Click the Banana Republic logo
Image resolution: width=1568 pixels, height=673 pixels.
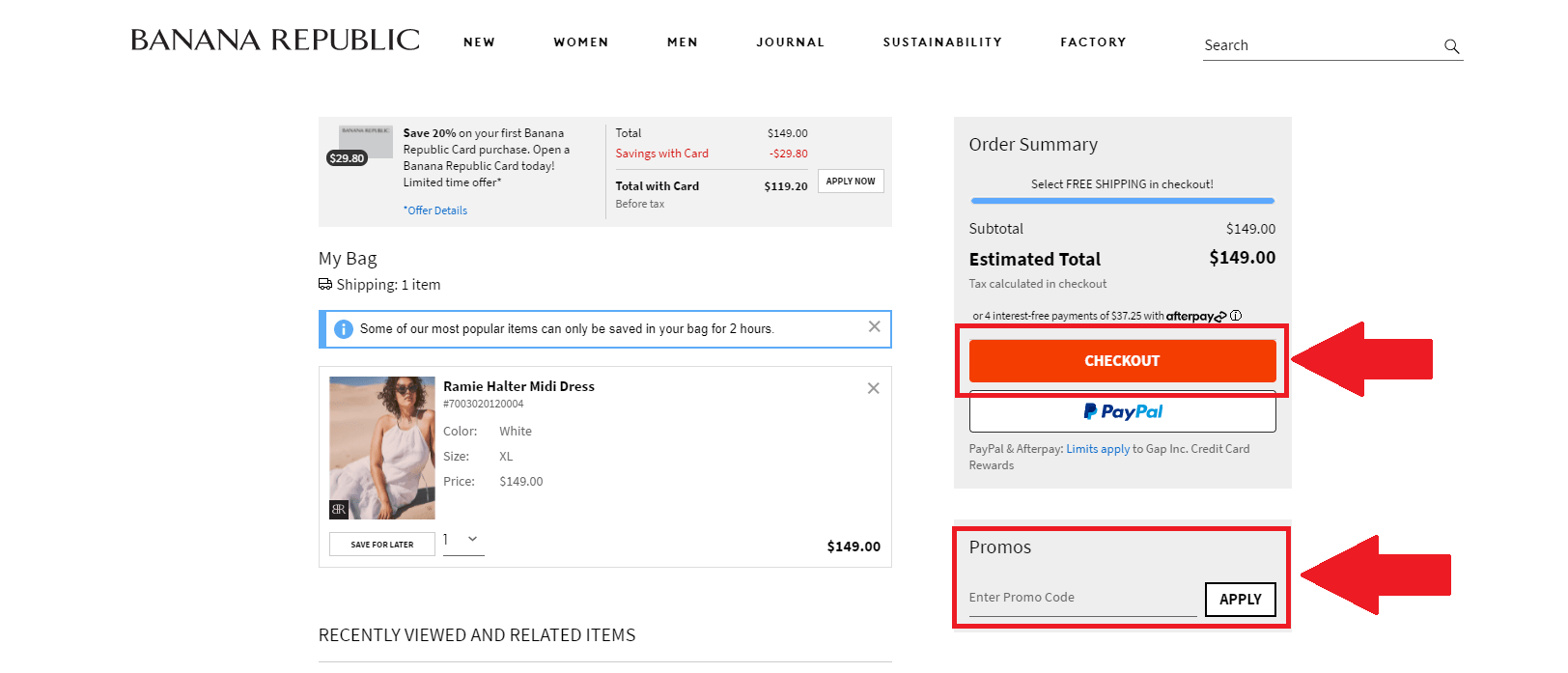[275, 41]
